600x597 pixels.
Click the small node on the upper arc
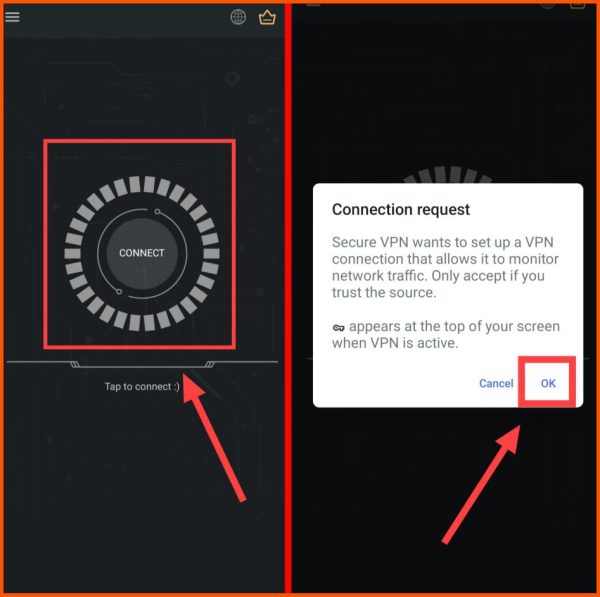(157, 211)
